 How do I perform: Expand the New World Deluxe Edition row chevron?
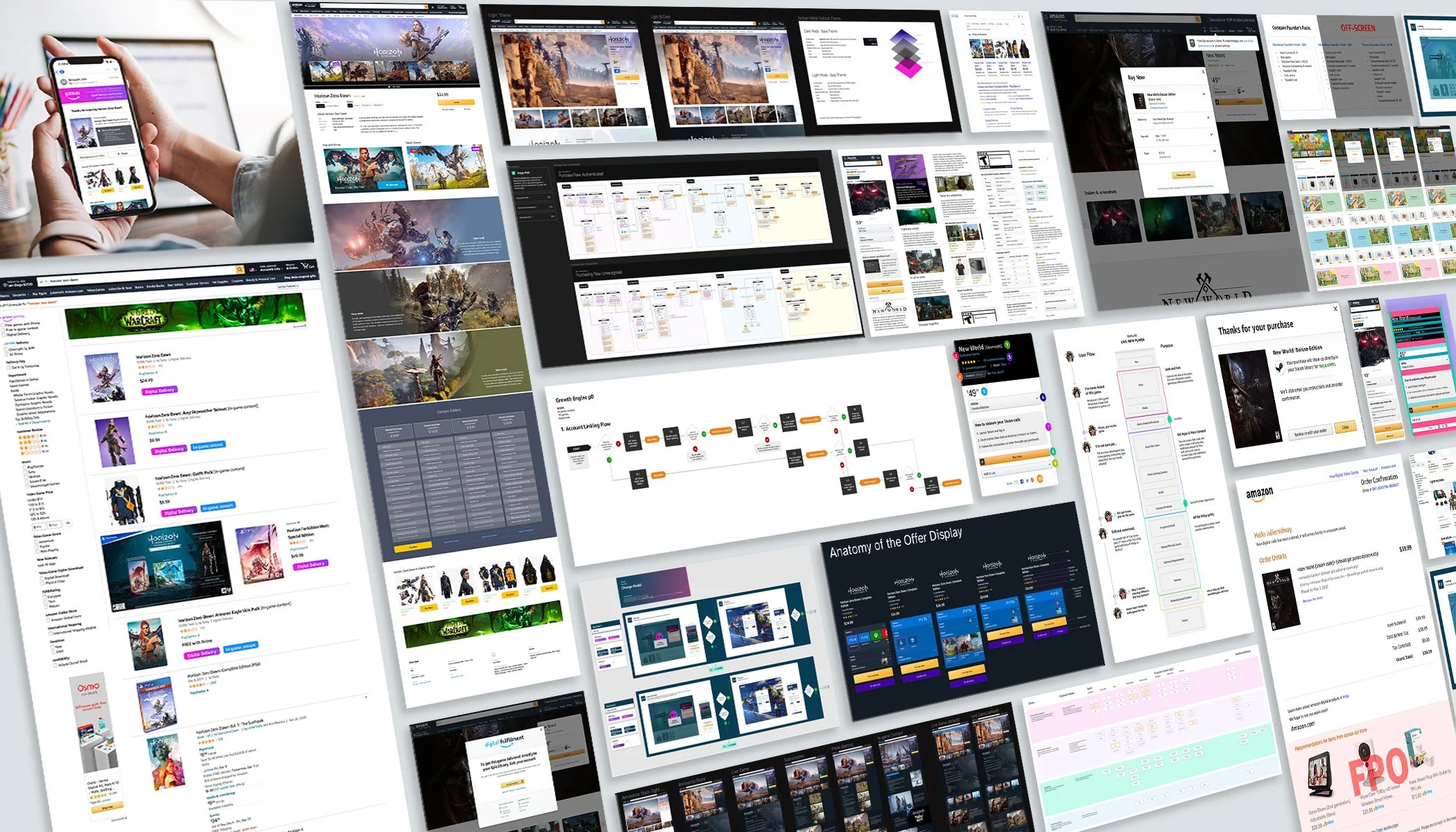pyautogui.click(x=1204, y=94)
